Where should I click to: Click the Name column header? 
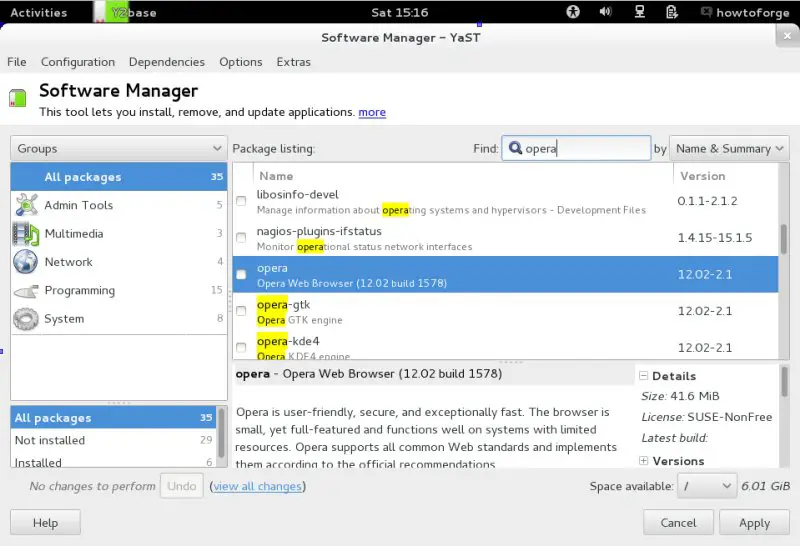tap(463, 176)
